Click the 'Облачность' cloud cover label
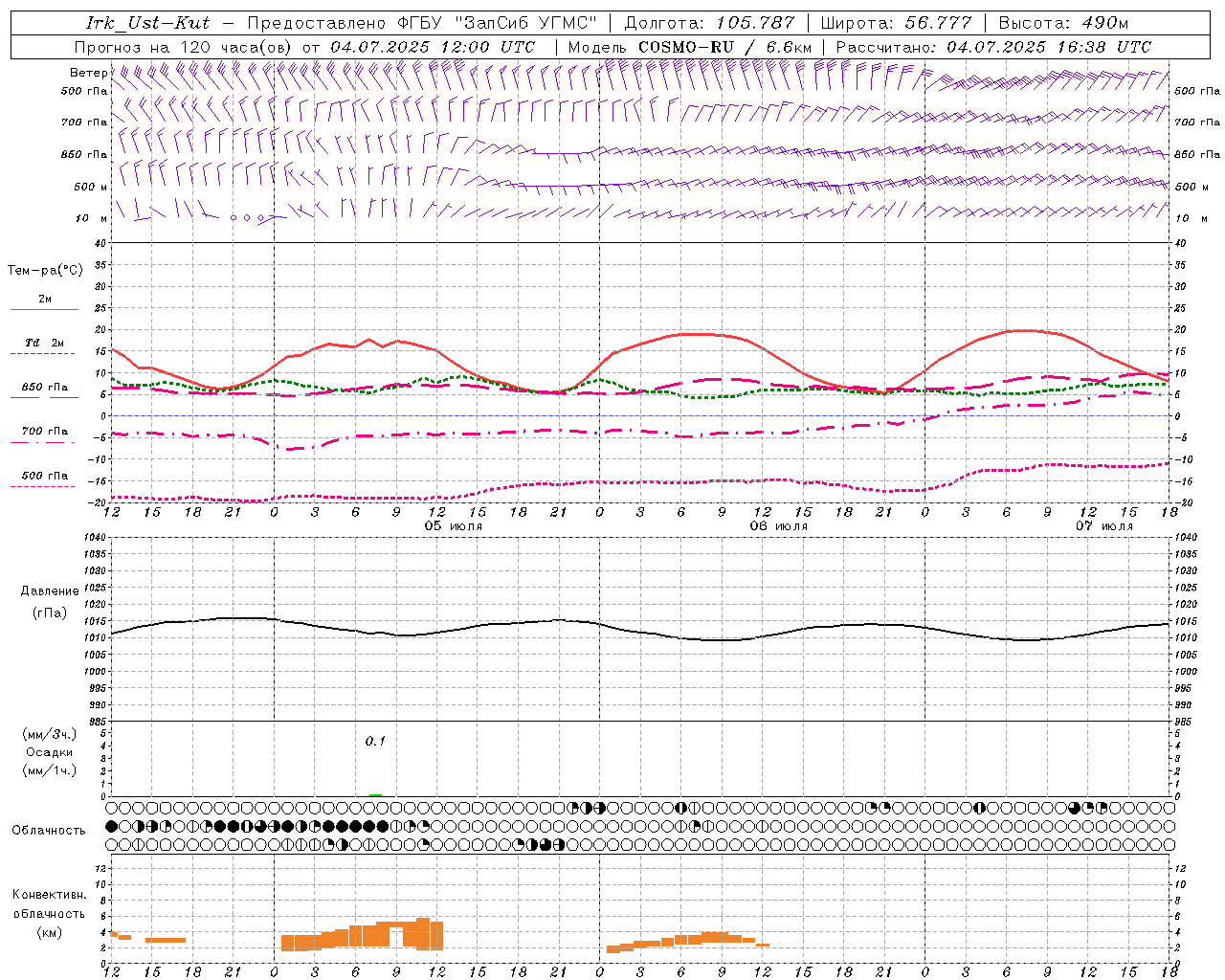This screenshot has width=1225, height=980. pyautogui.click(x=49, y=830)
